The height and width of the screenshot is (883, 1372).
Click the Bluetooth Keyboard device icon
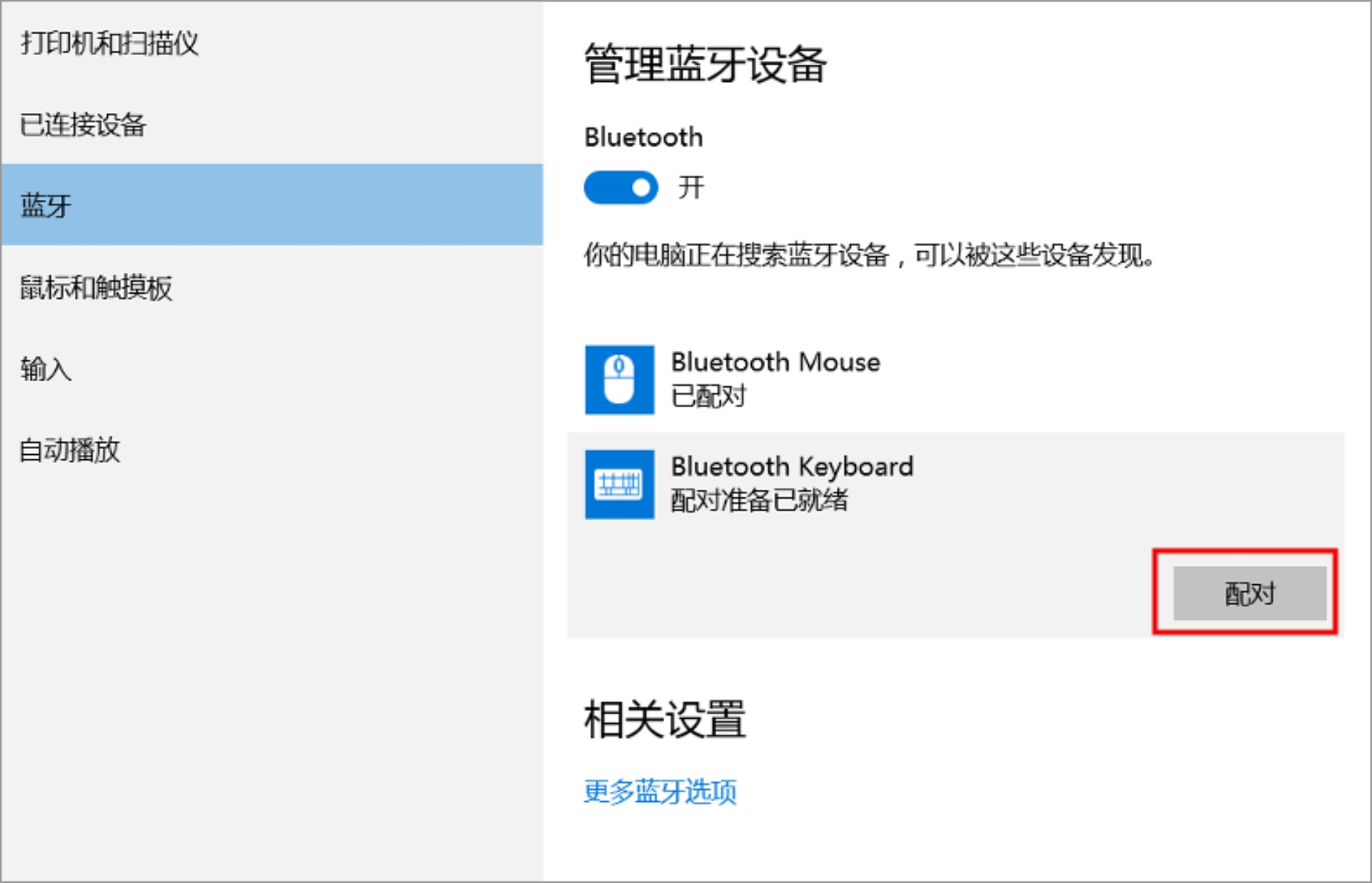click(619, 484)
